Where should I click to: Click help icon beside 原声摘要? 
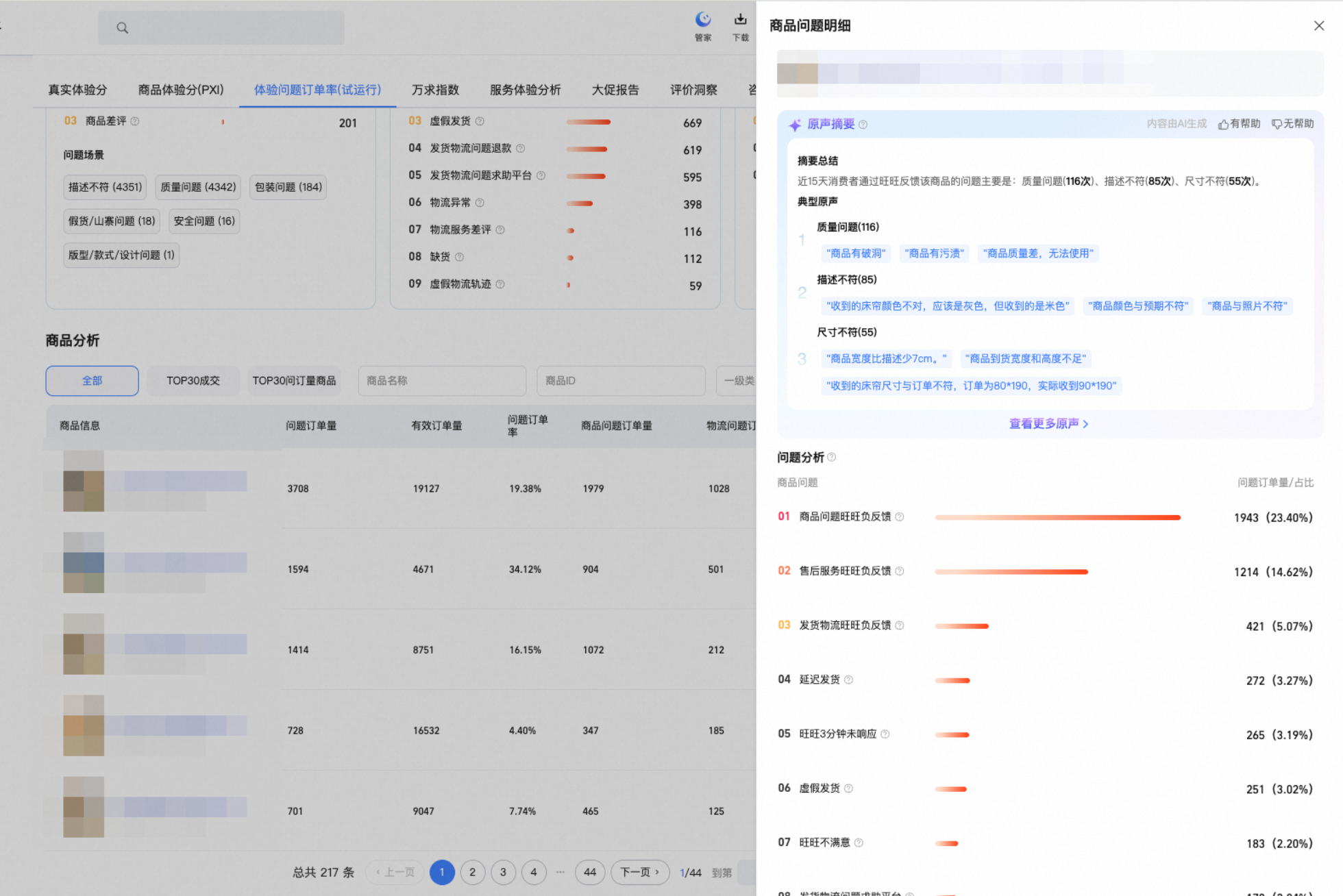point(863,125)
